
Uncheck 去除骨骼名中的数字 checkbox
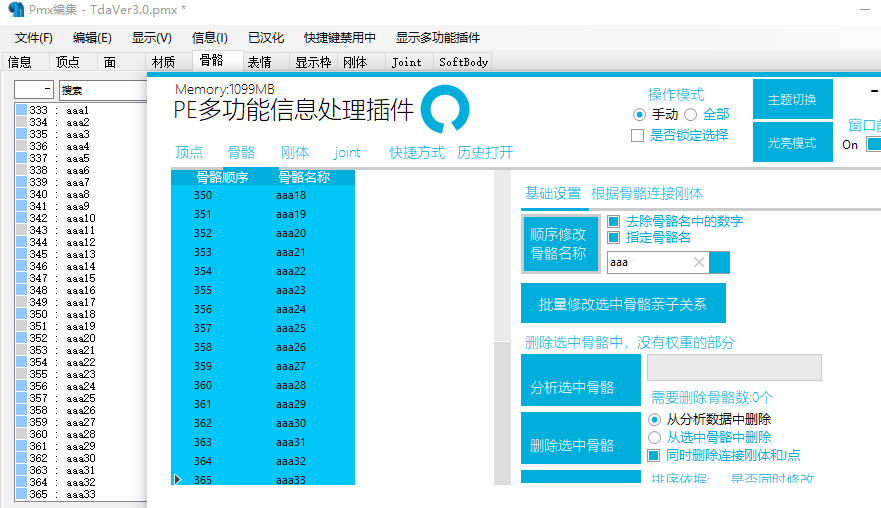[x=614, y=221]
